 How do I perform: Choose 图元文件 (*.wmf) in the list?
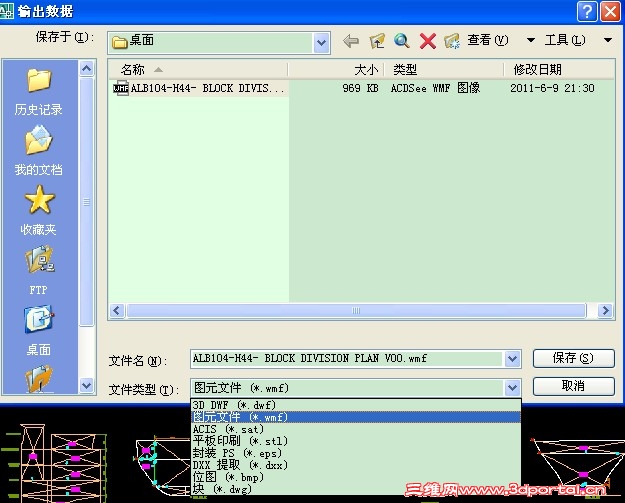pos(356,417)
